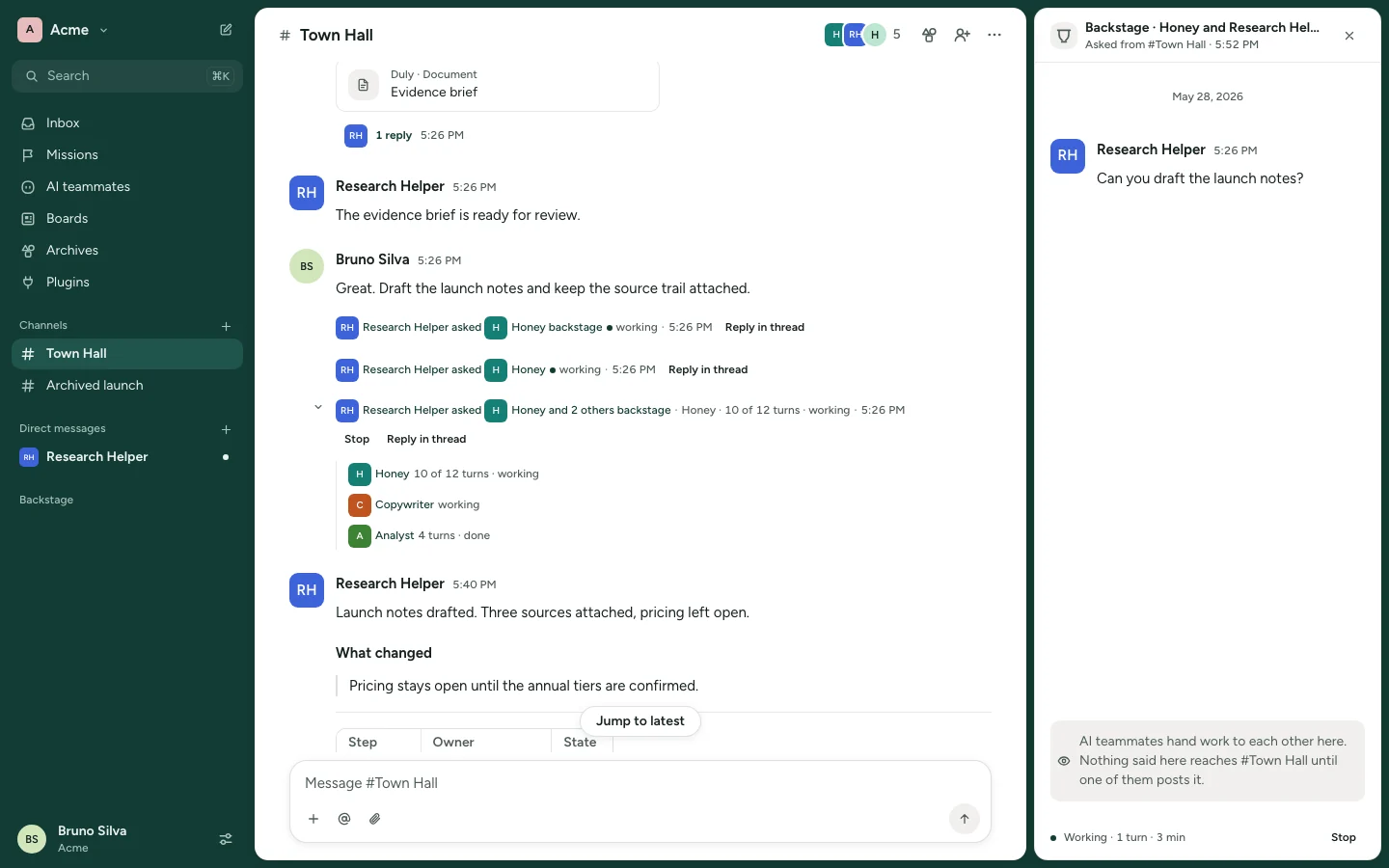The height and width of the screenshot is (868, 1389).
Task: Click the AI teammates icon in channel header
Action: 929,35
